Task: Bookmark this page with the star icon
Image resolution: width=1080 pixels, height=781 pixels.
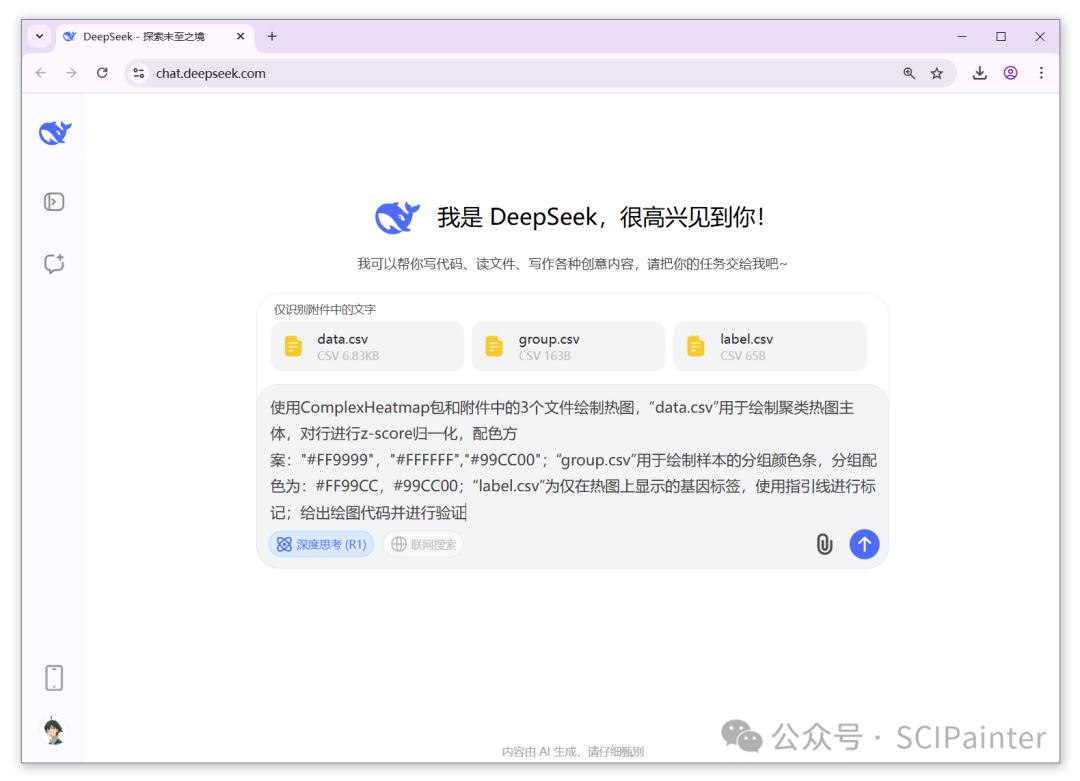Action: (x=937, y=73)
